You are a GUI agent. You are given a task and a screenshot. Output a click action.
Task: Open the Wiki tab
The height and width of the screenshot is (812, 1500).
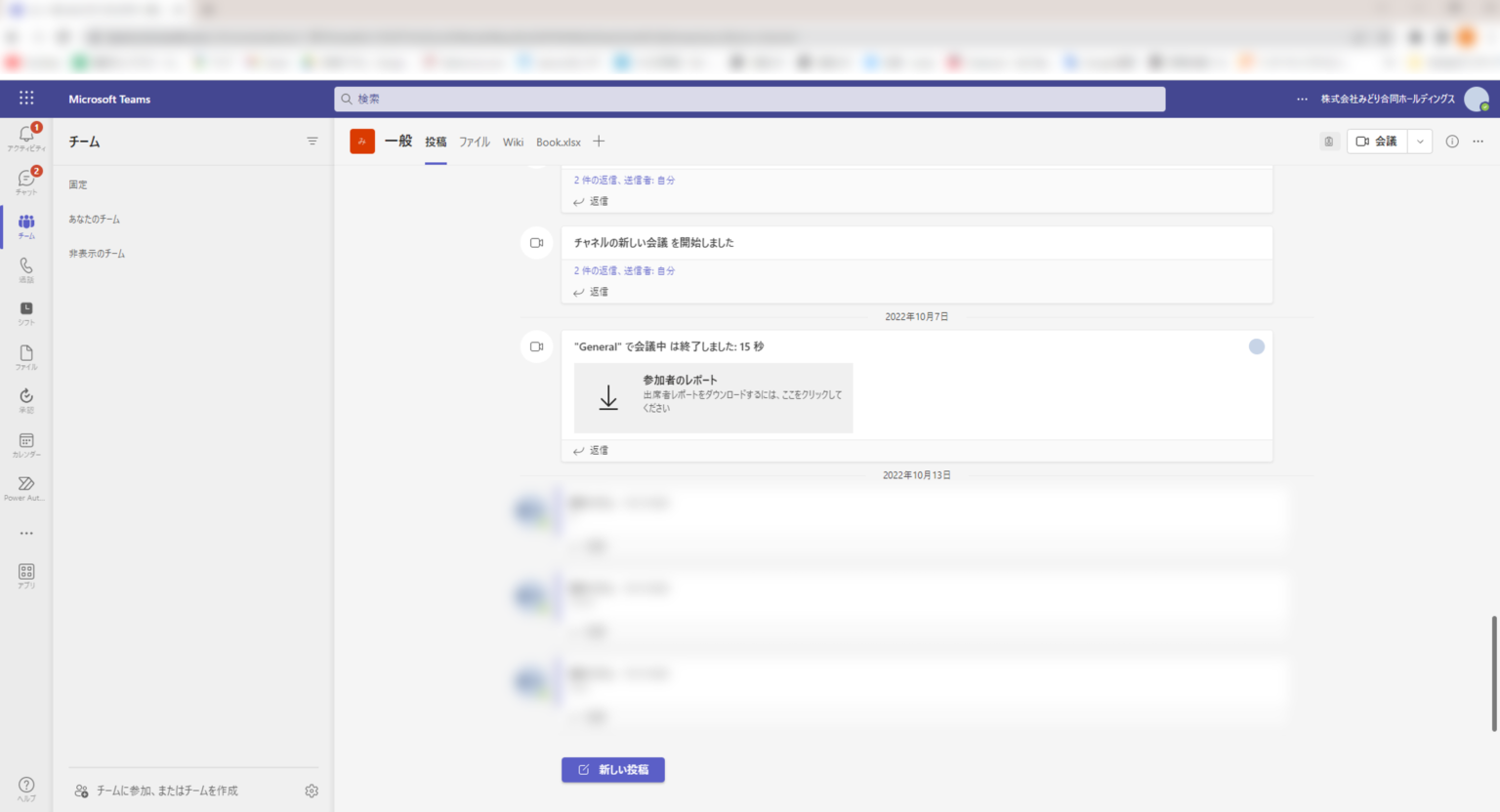[x=513, y=142]
